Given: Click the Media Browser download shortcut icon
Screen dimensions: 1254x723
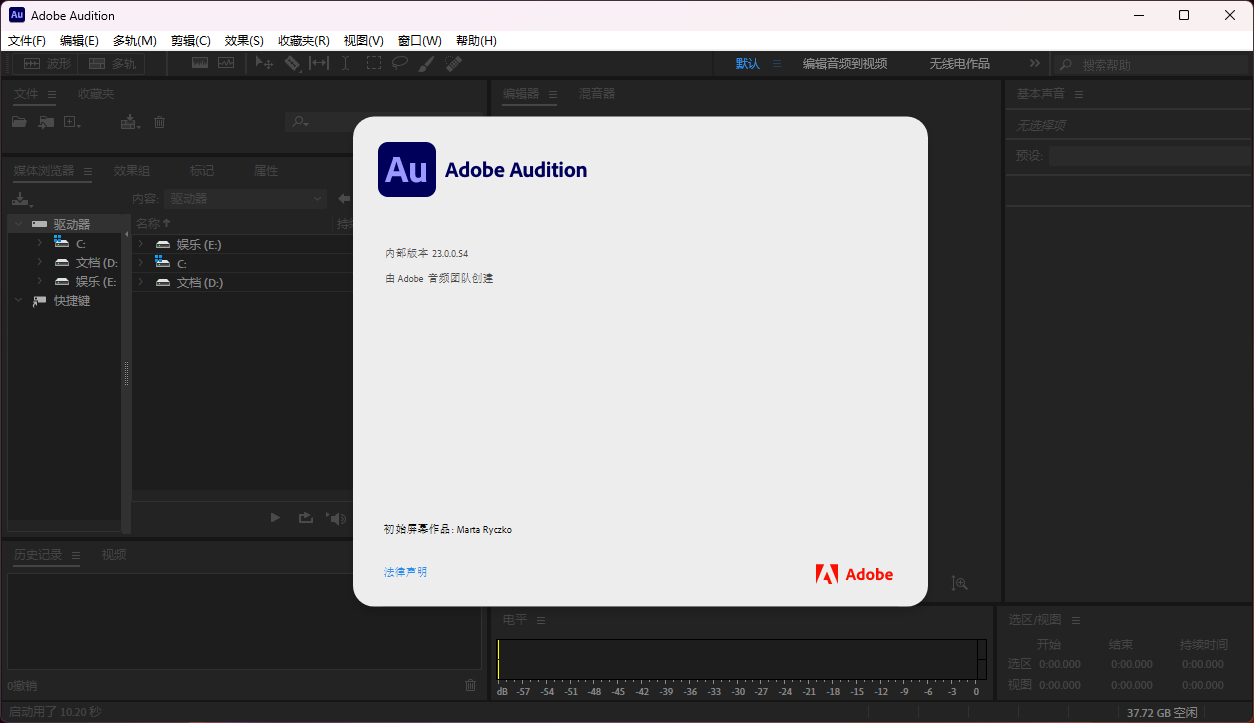Looking at the screenshot, I should pos(21,198).
